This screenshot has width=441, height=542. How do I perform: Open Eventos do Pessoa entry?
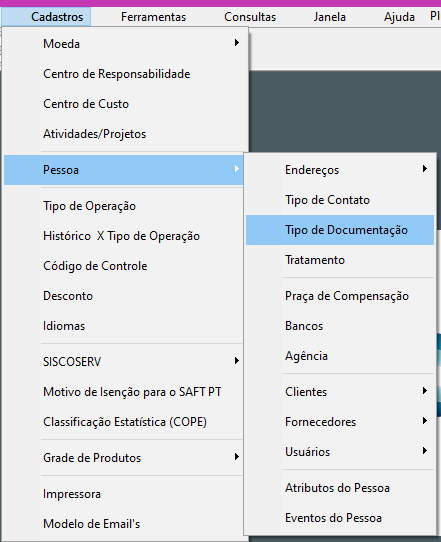click(340, 518)
